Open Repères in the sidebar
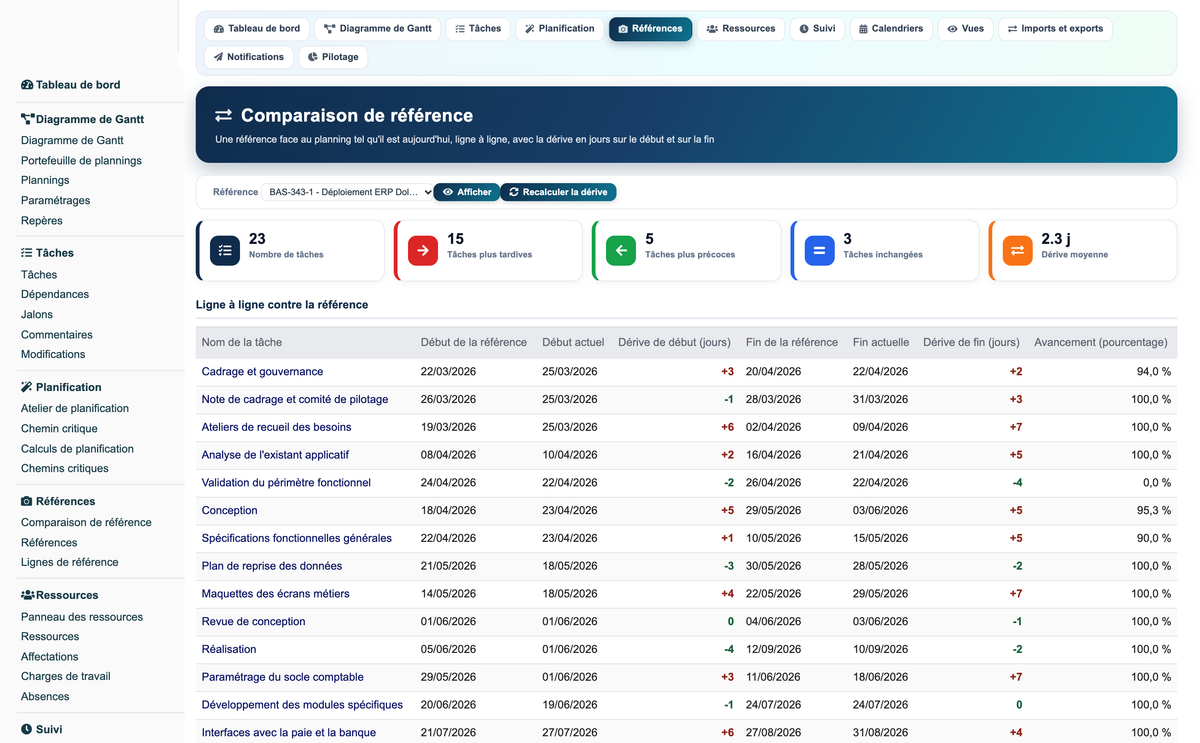 pos(42,220)
